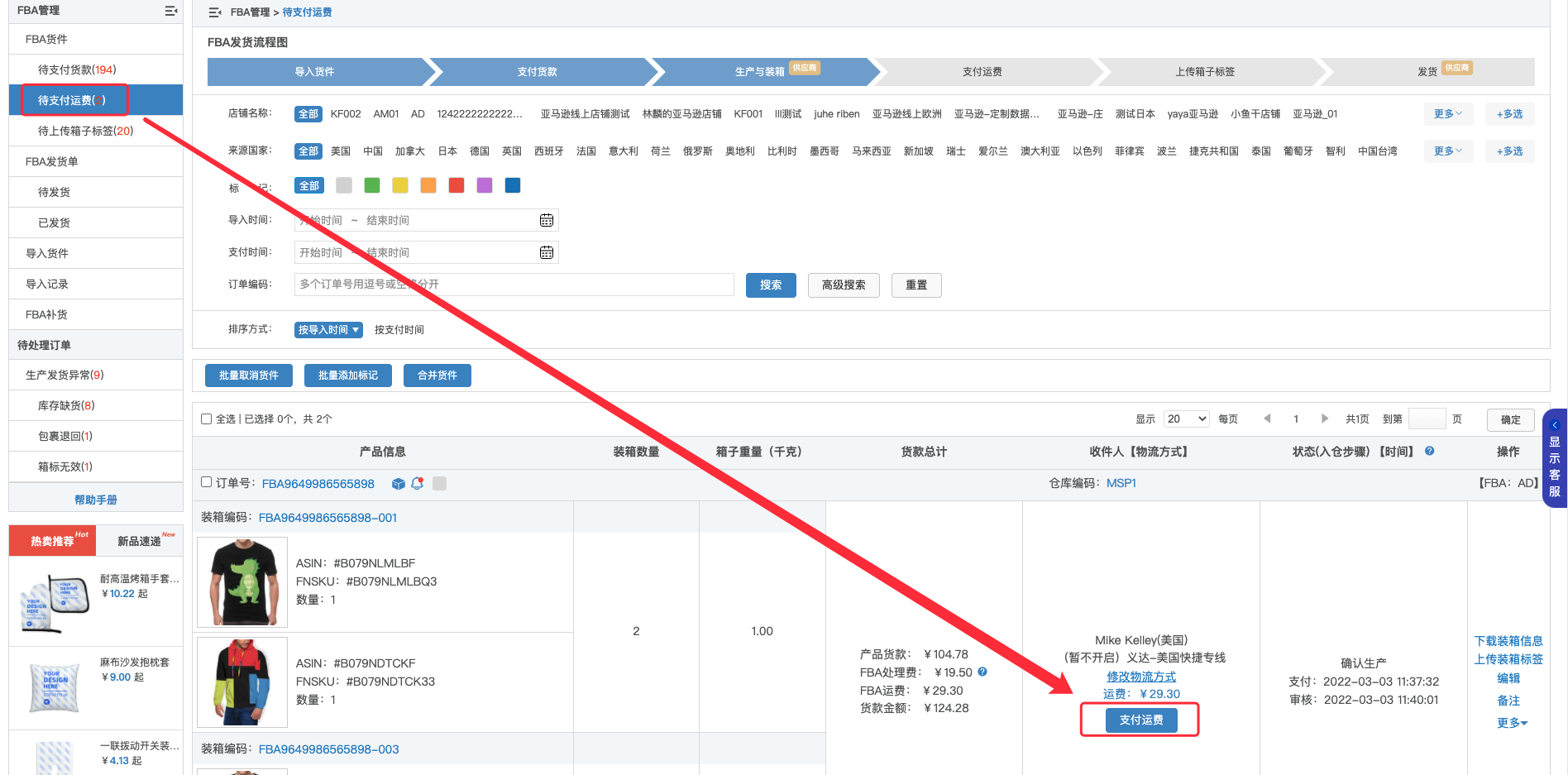Open the 支付时间 calendar picker icon
1568x775 pixels.
click(546, 252)
